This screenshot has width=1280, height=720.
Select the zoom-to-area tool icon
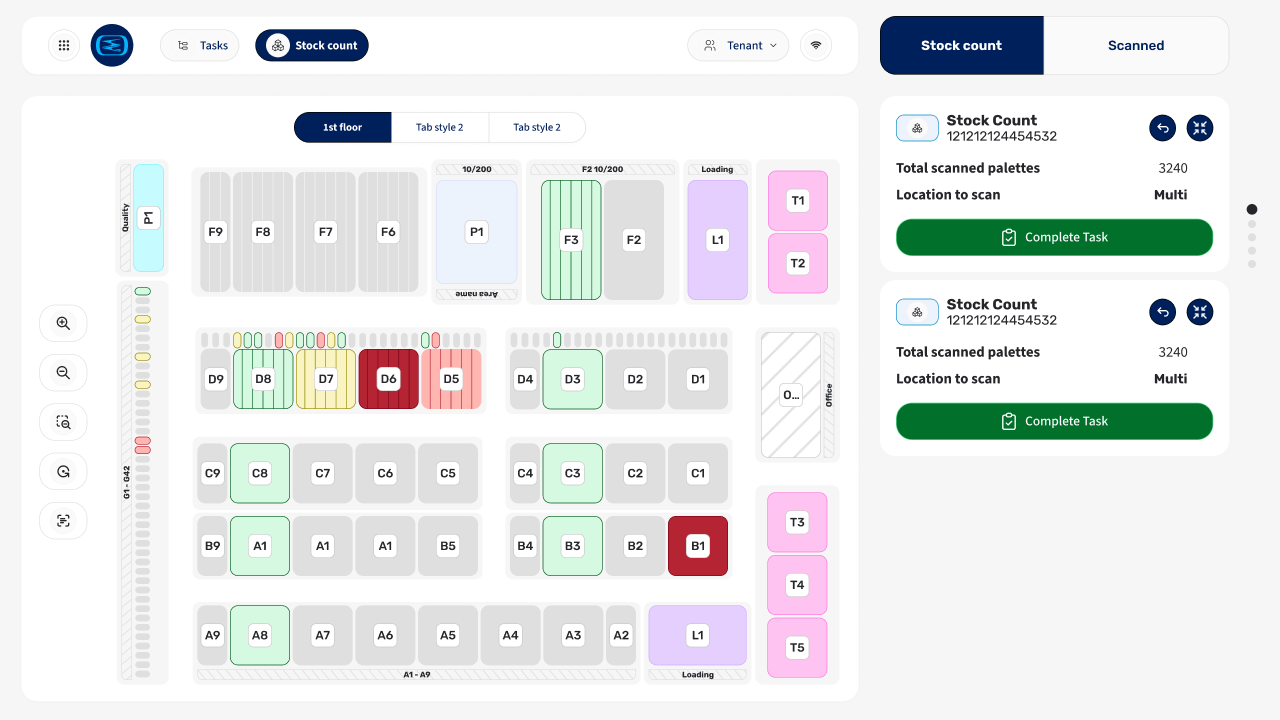pos(63,422)
